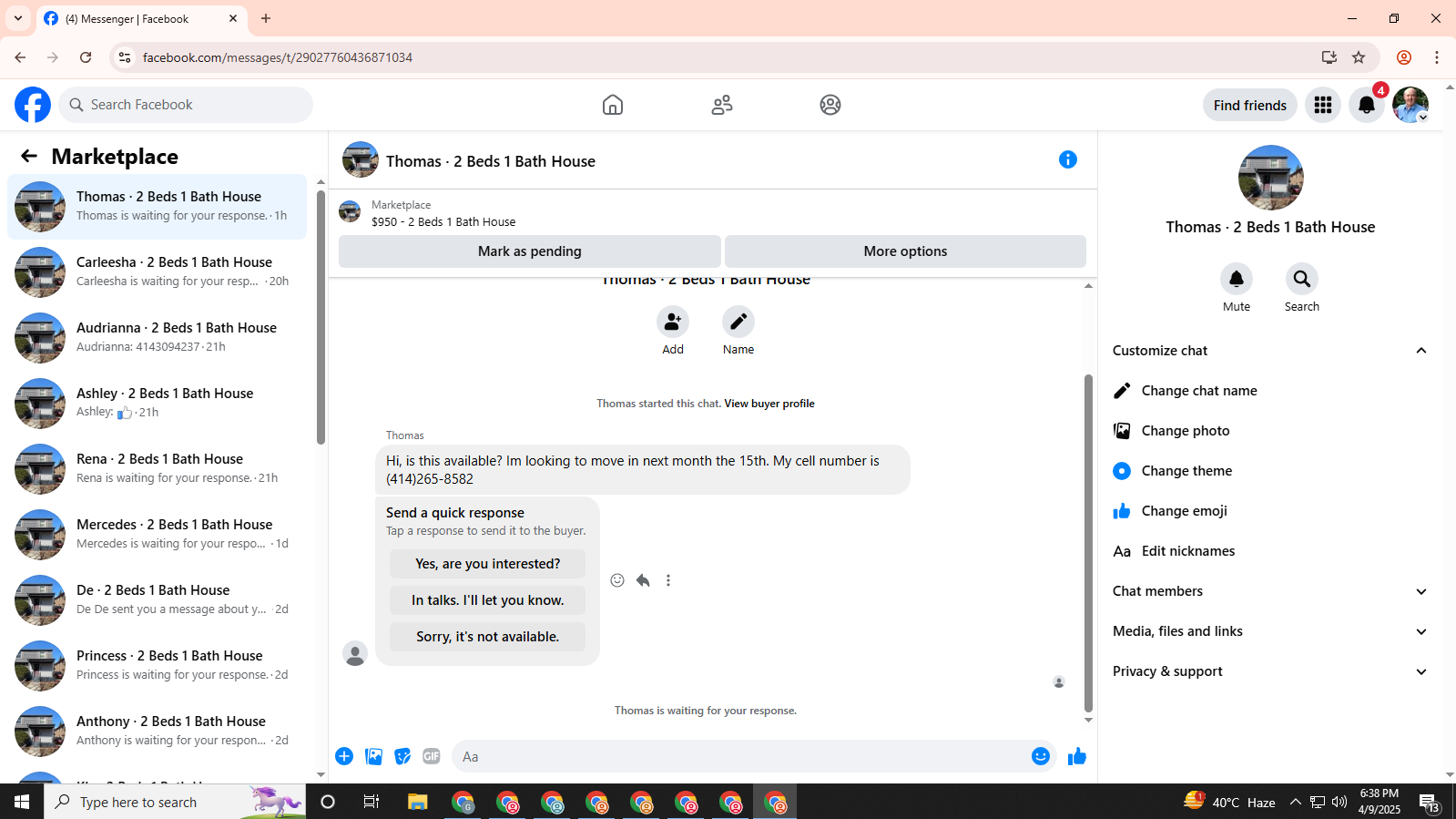
Task: Click the chat messages scrollbar
Action: 1088,543
